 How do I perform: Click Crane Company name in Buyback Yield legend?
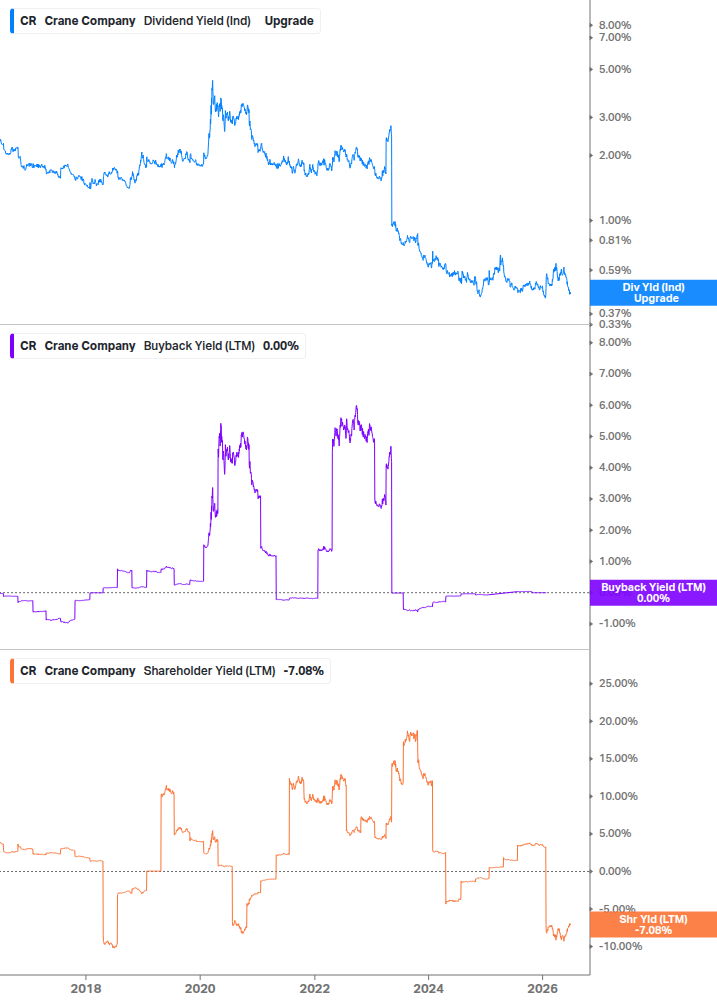[x=90, y=346]
